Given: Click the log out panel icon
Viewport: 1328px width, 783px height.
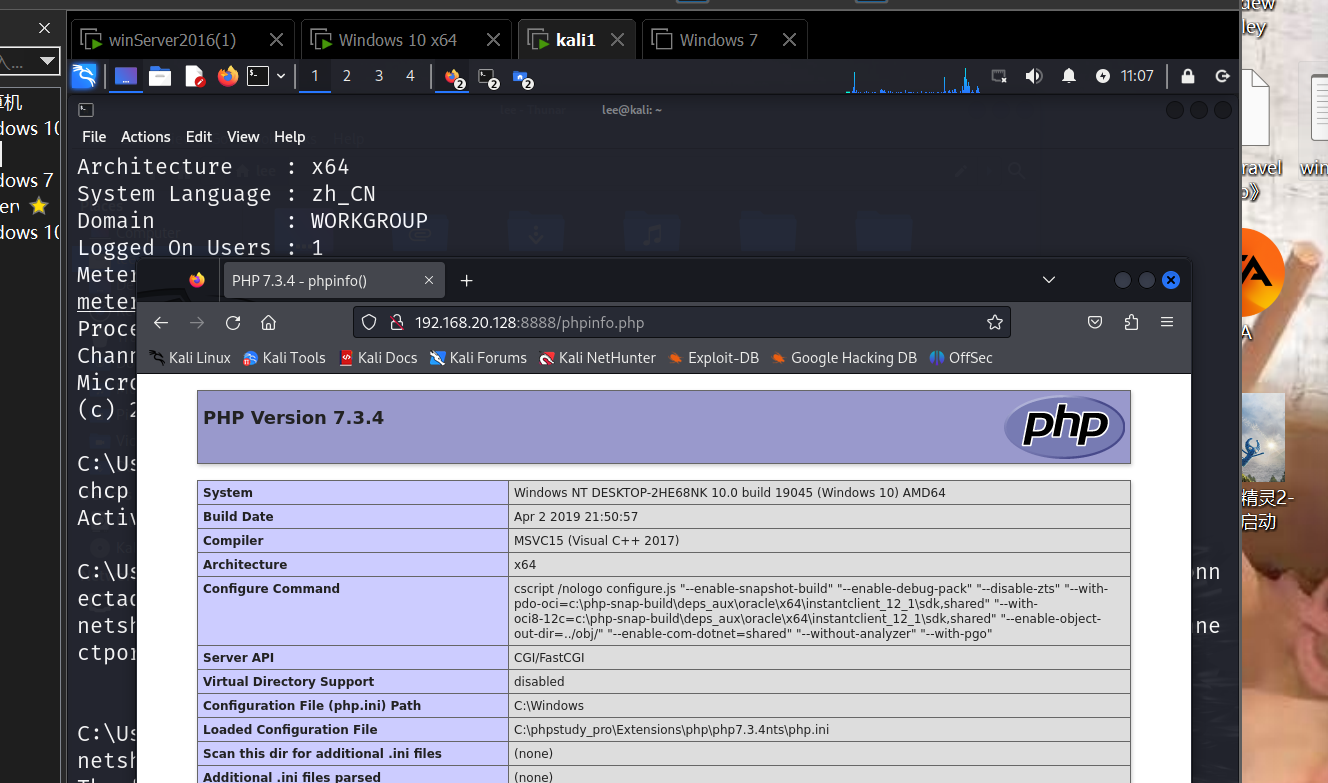Looking at the screenshot, I should click(x=1222, y=76).
